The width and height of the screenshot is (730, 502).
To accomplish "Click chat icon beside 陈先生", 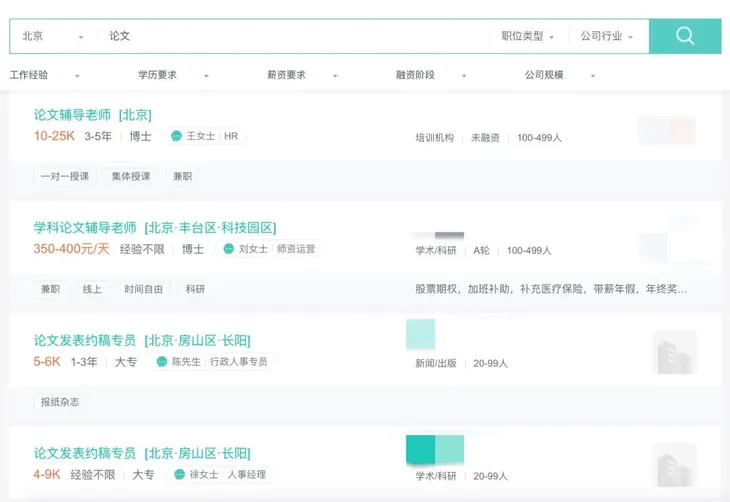I will click(162, 362).
